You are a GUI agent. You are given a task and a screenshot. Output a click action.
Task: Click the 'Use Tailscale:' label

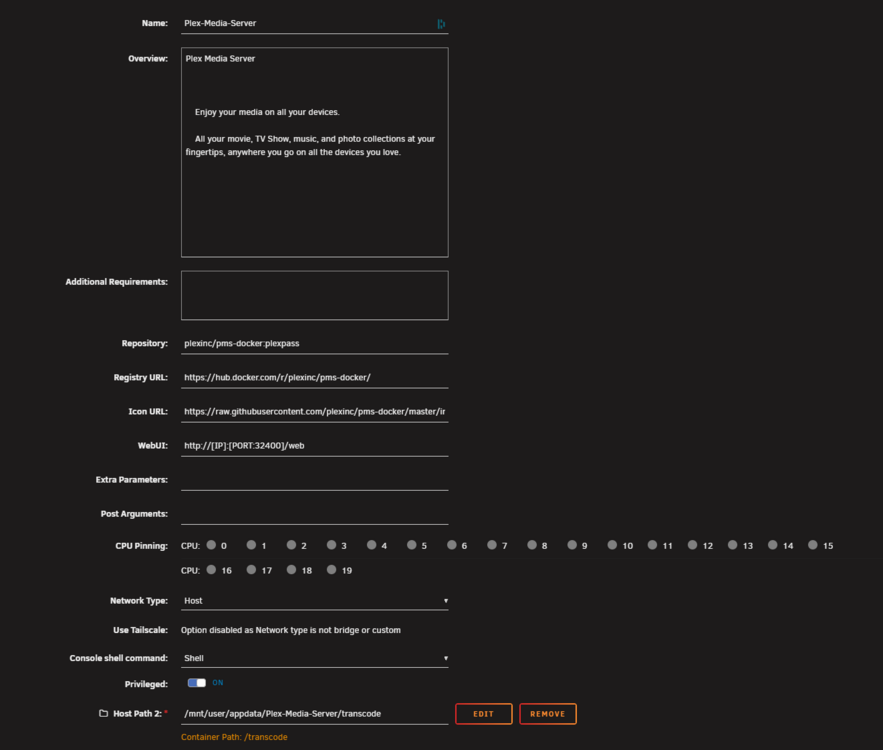(140, 630)
